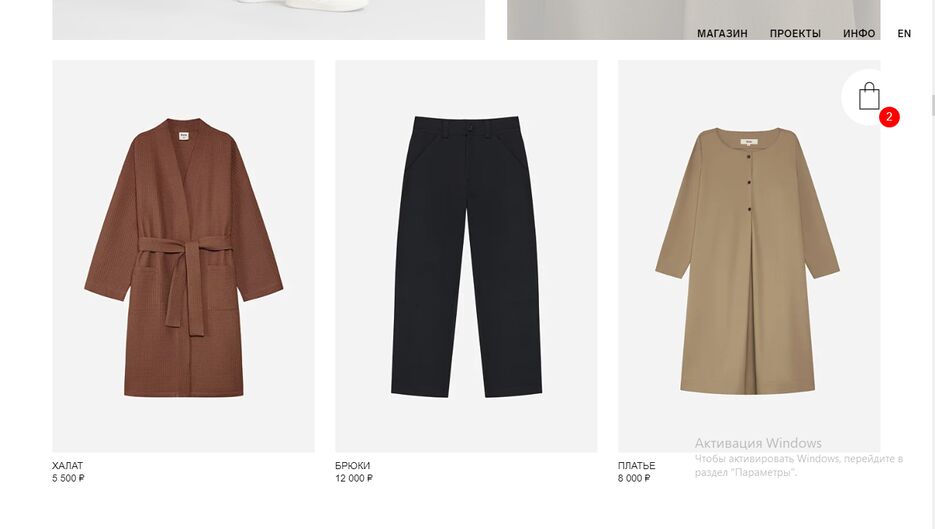Open the brown robe product image

tap(184, 256)
